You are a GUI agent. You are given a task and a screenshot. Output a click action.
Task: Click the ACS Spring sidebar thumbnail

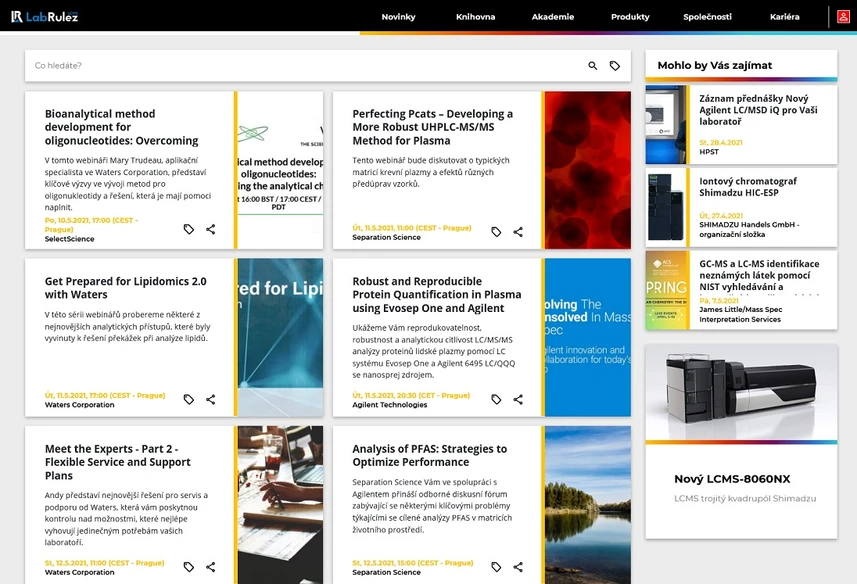[666, 290]
